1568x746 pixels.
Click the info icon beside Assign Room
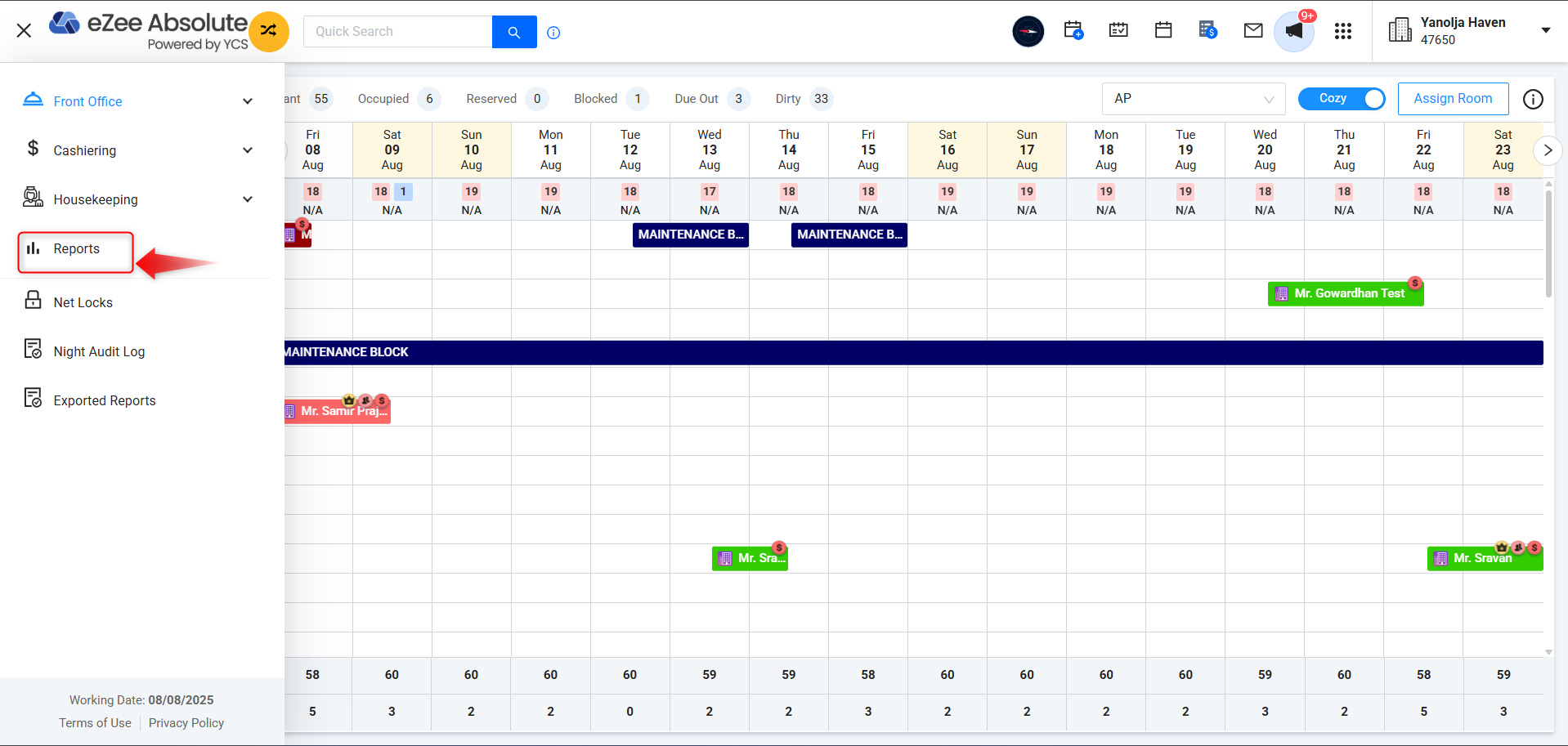click(x=1533, y=99)
